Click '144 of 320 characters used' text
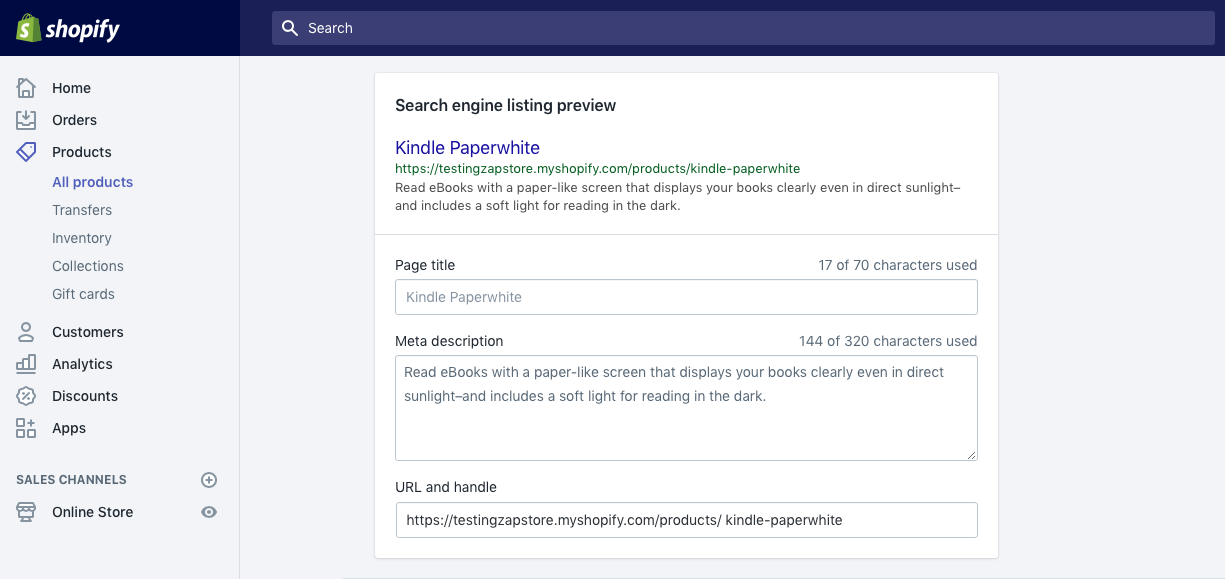This screenshot has width=1225, height=579. point(888,341)
